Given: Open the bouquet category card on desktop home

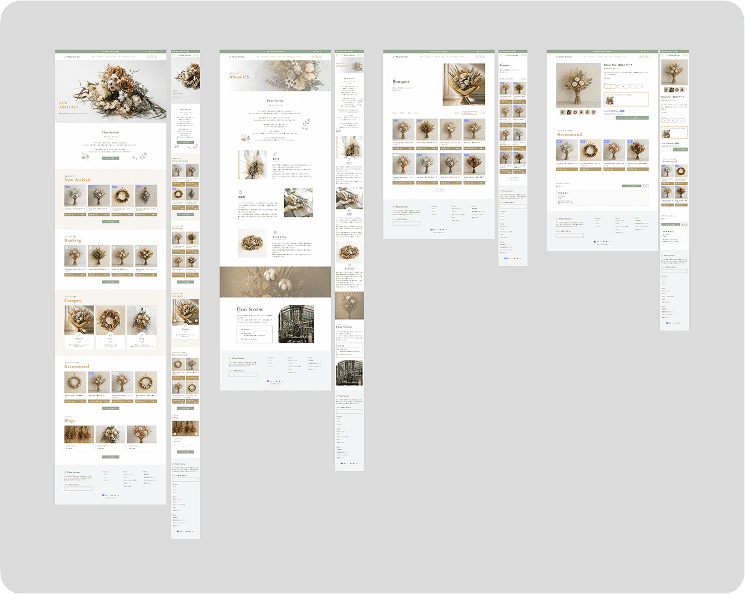Looking at the screenshot, I should coord(79,327).
